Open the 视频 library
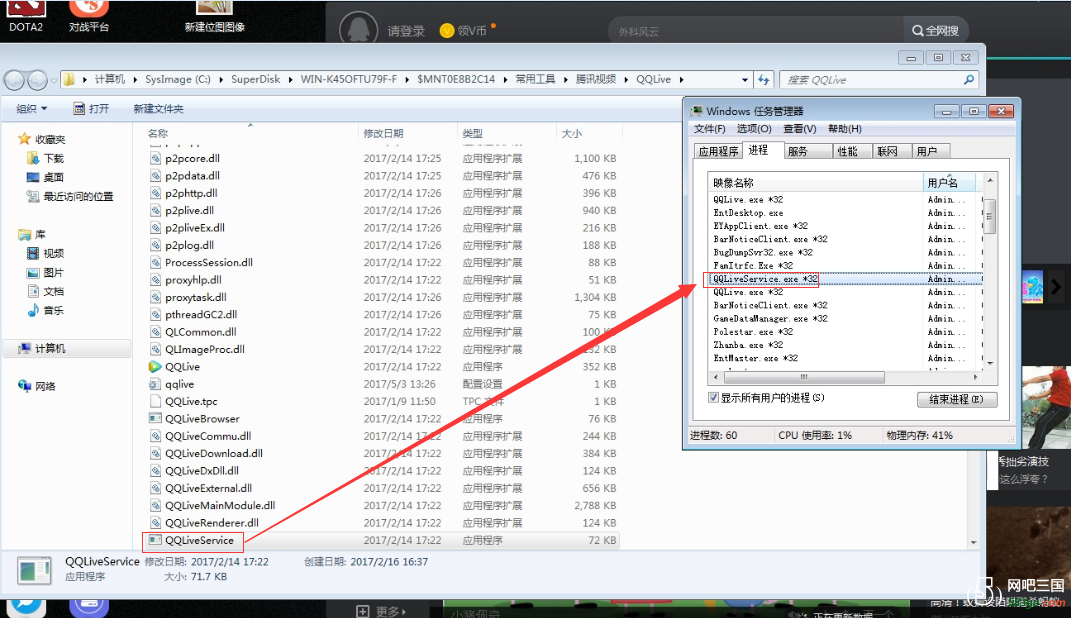The image size is (1071, 618). point(46,253)
